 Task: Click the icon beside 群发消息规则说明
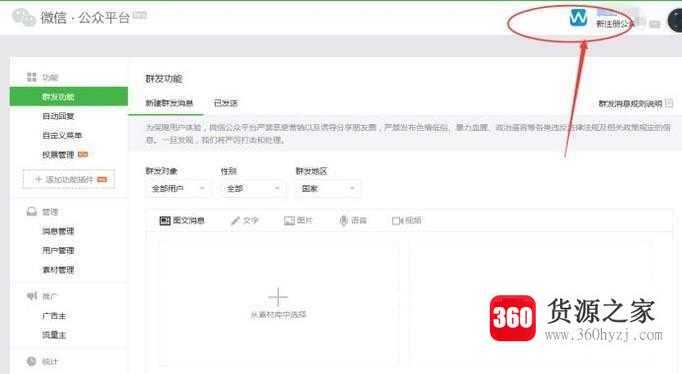pyautogui.click(x=669, y=104)
